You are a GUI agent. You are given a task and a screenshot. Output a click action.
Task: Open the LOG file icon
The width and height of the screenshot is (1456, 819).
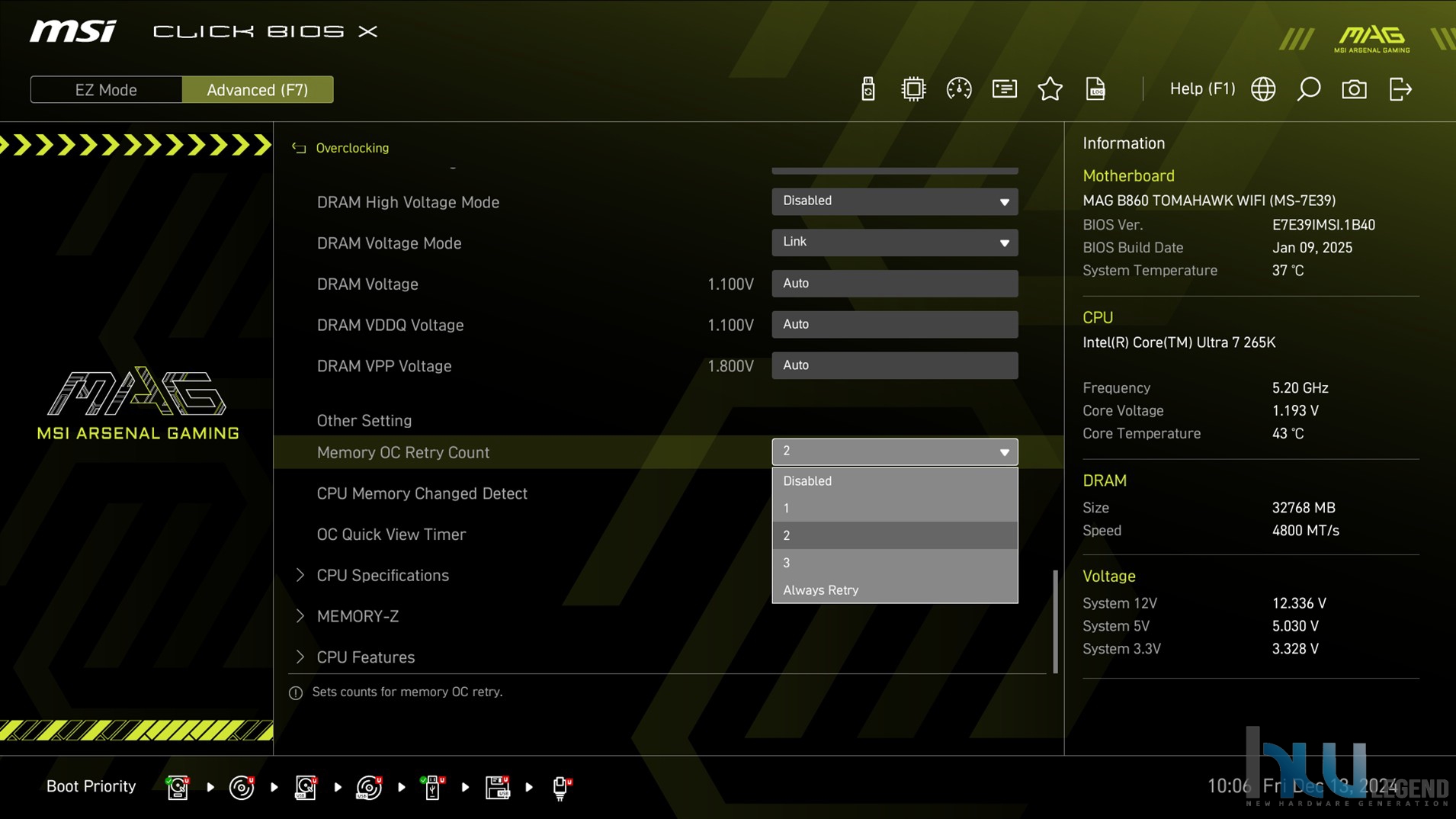[1095, 89]
